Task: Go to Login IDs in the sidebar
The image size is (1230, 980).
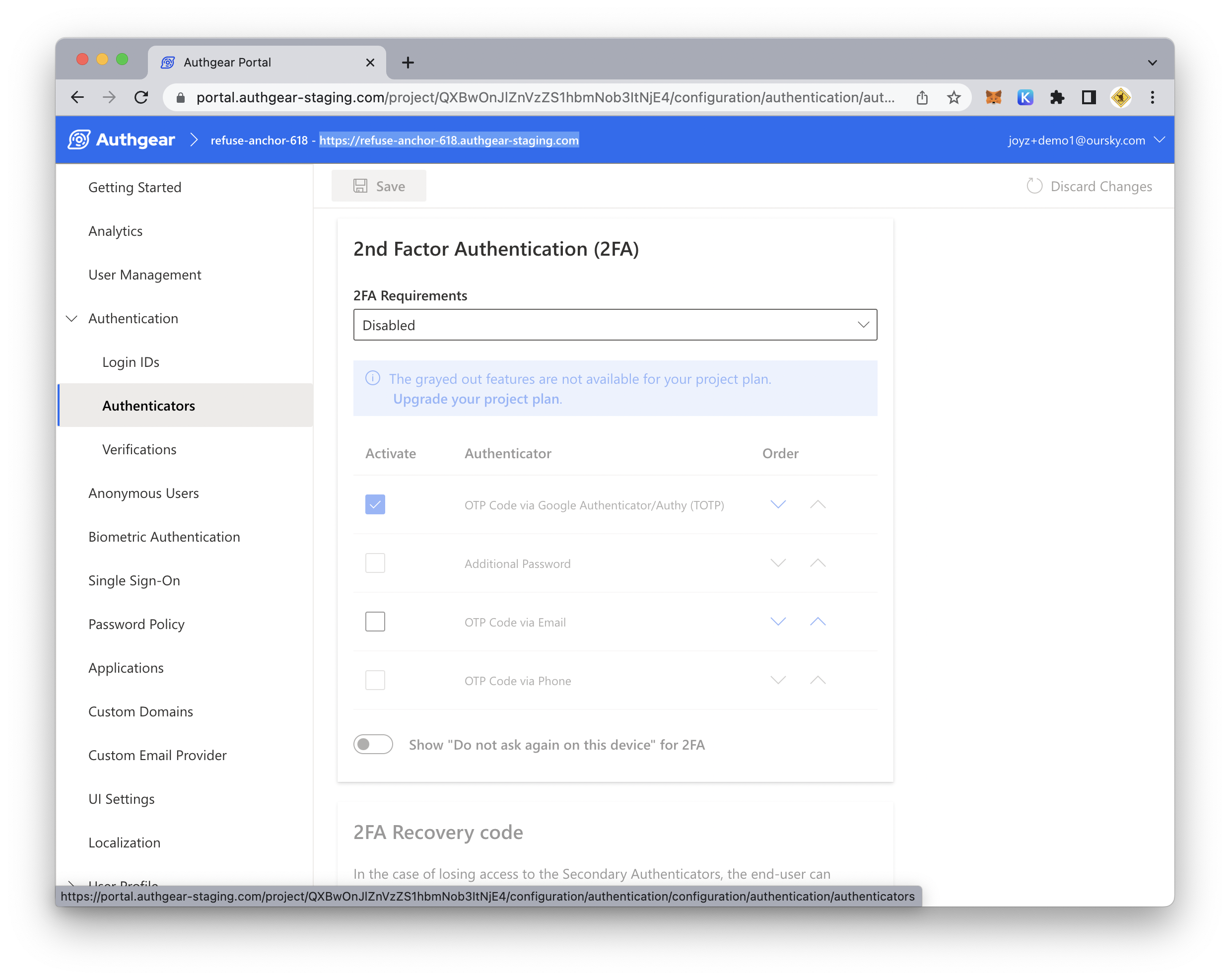Action: click(x=131, y=362)
